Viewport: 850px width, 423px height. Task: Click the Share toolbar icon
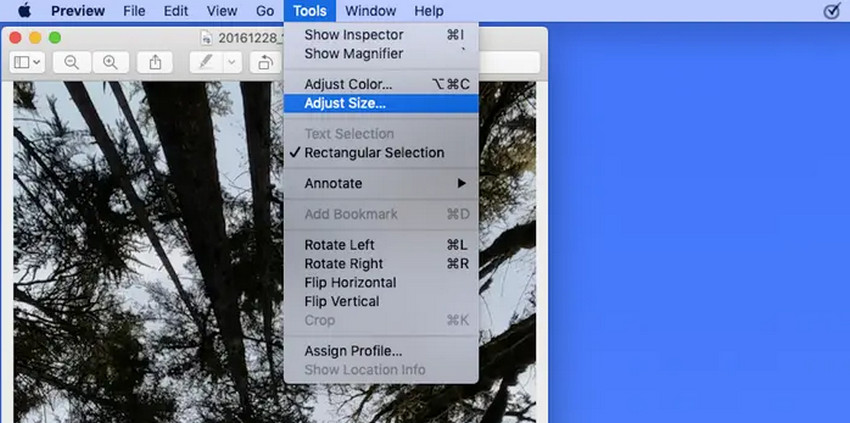click(x=155, y=62)
